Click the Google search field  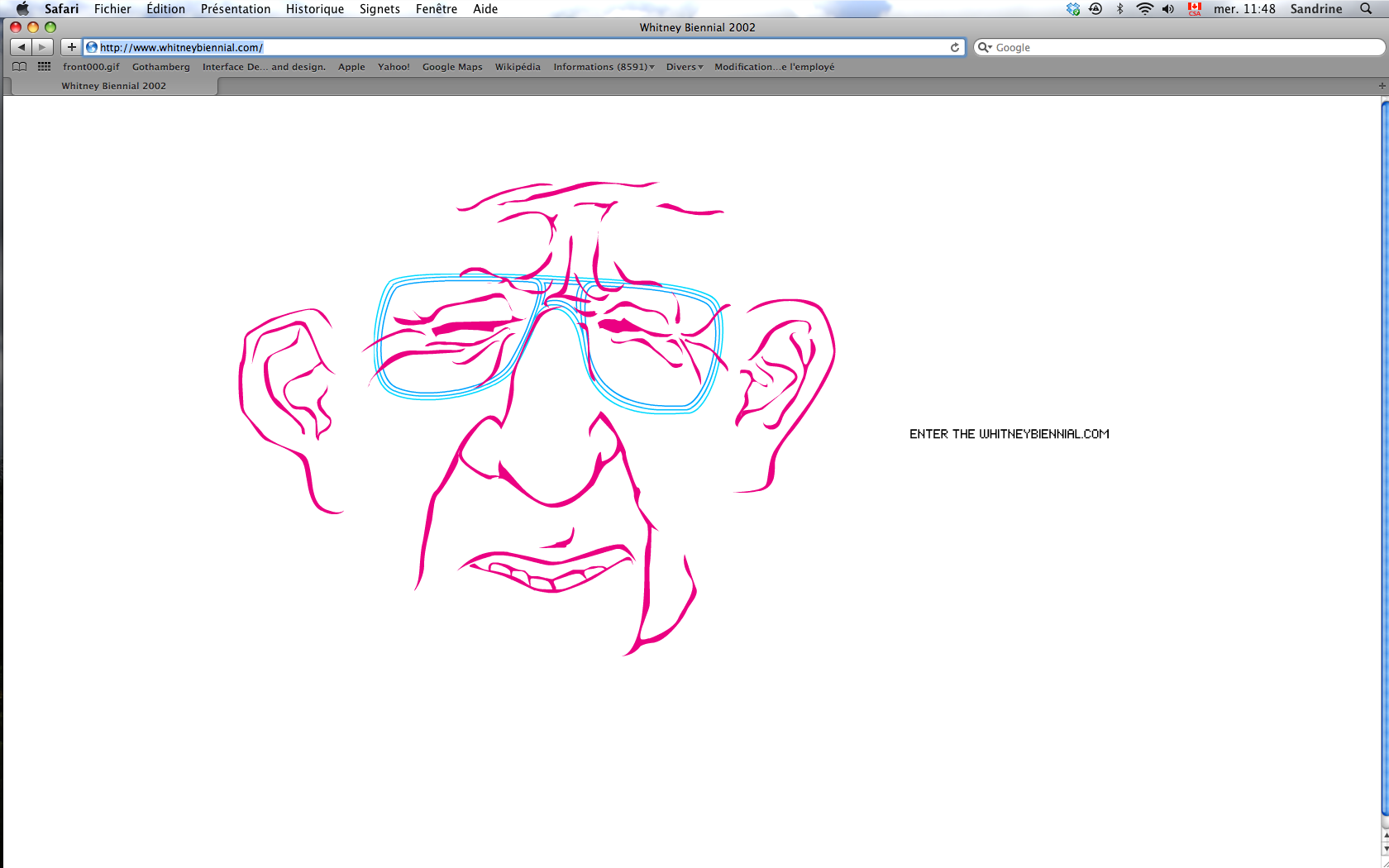tap(1179, 47)
